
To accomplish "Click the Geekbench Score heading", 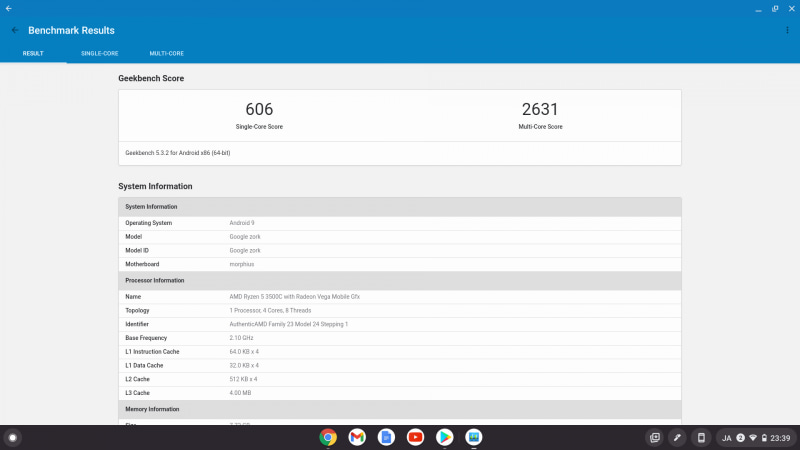I will (x=151, y=78).
